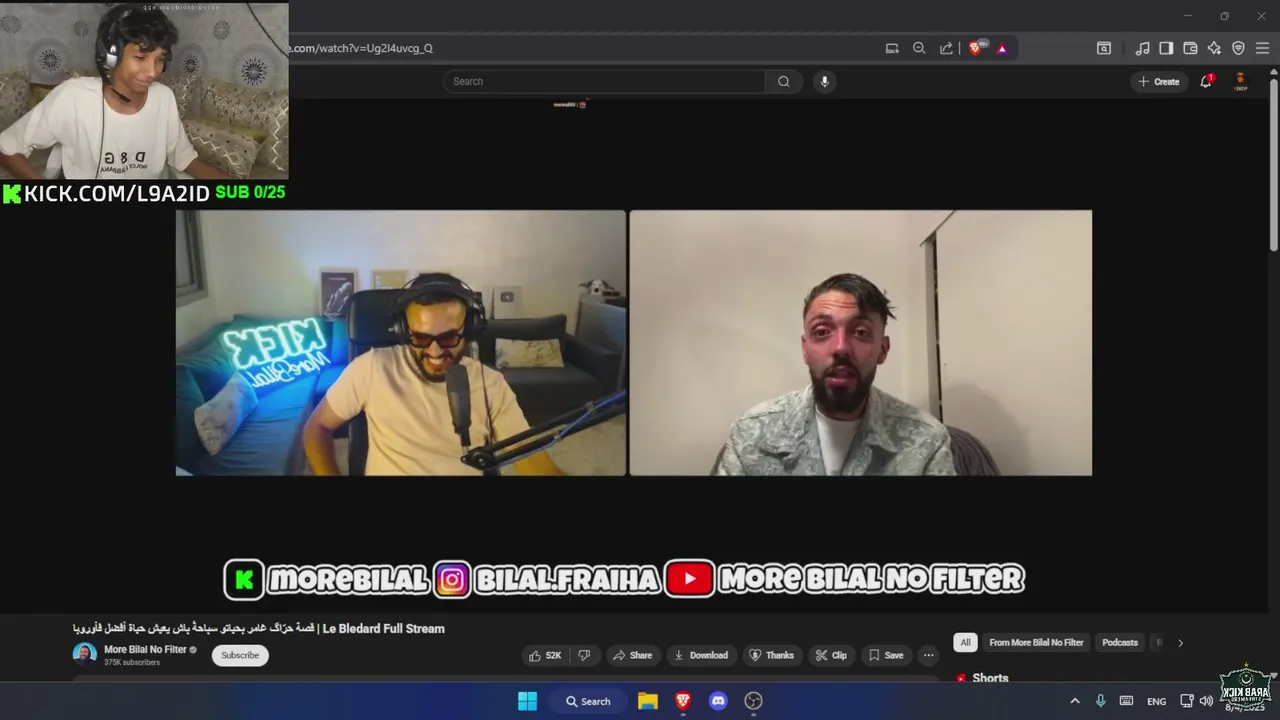Image resolution: width=1280 pixels, height=720 pixels.
Task: Click the zoom magnifier in address bar
Action: [919, 48]
